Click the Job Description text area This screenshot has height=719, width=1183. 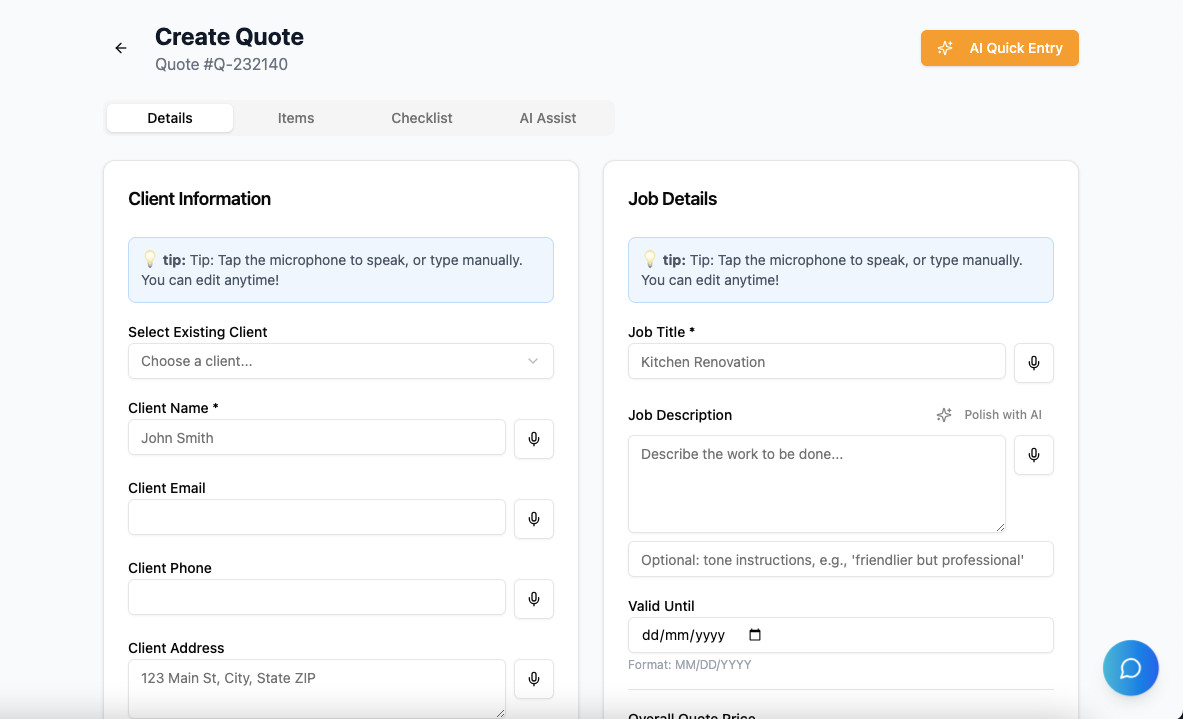(816, 484)
